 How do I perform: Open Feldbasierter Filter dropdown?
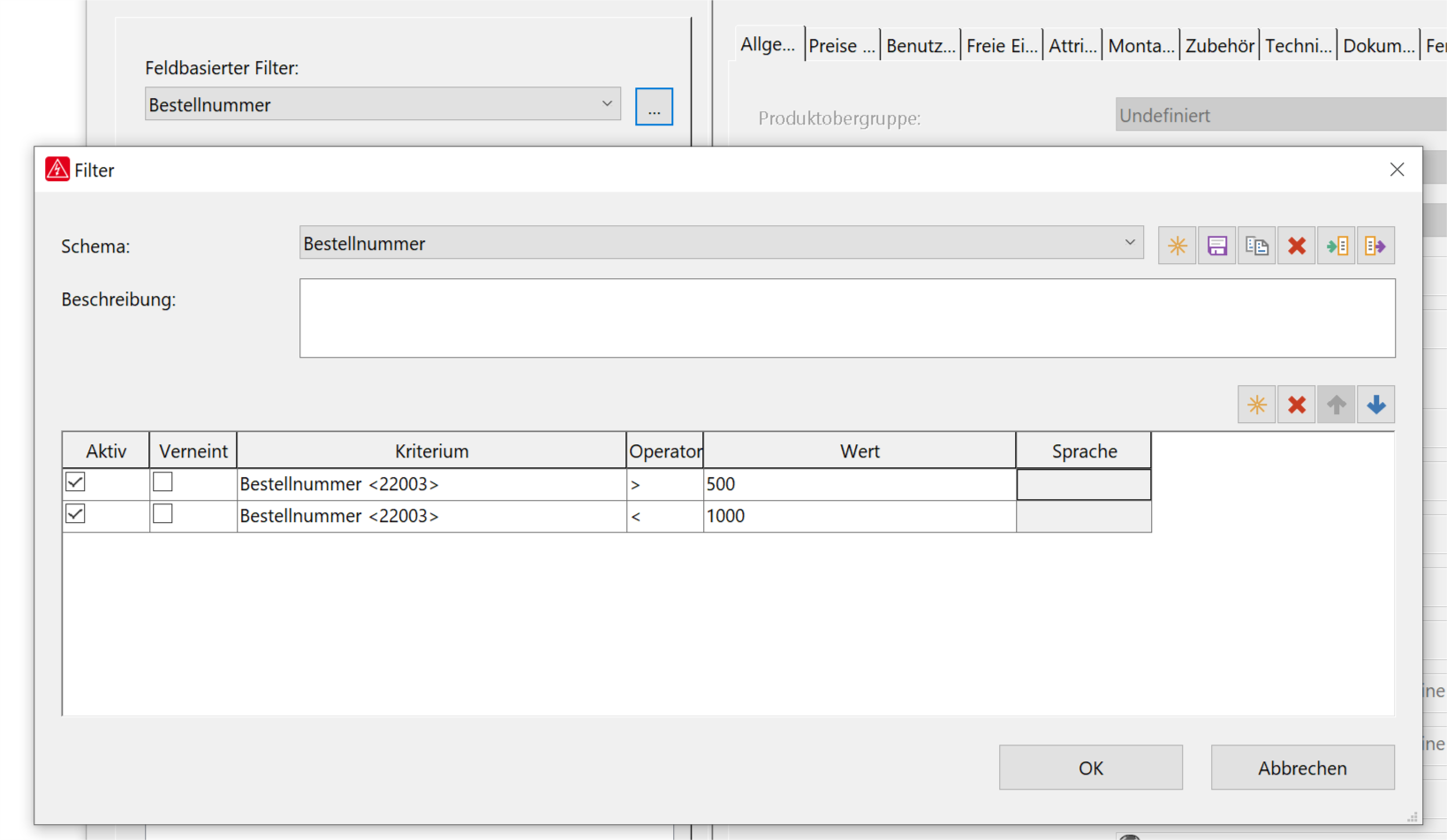pos(383,104)
